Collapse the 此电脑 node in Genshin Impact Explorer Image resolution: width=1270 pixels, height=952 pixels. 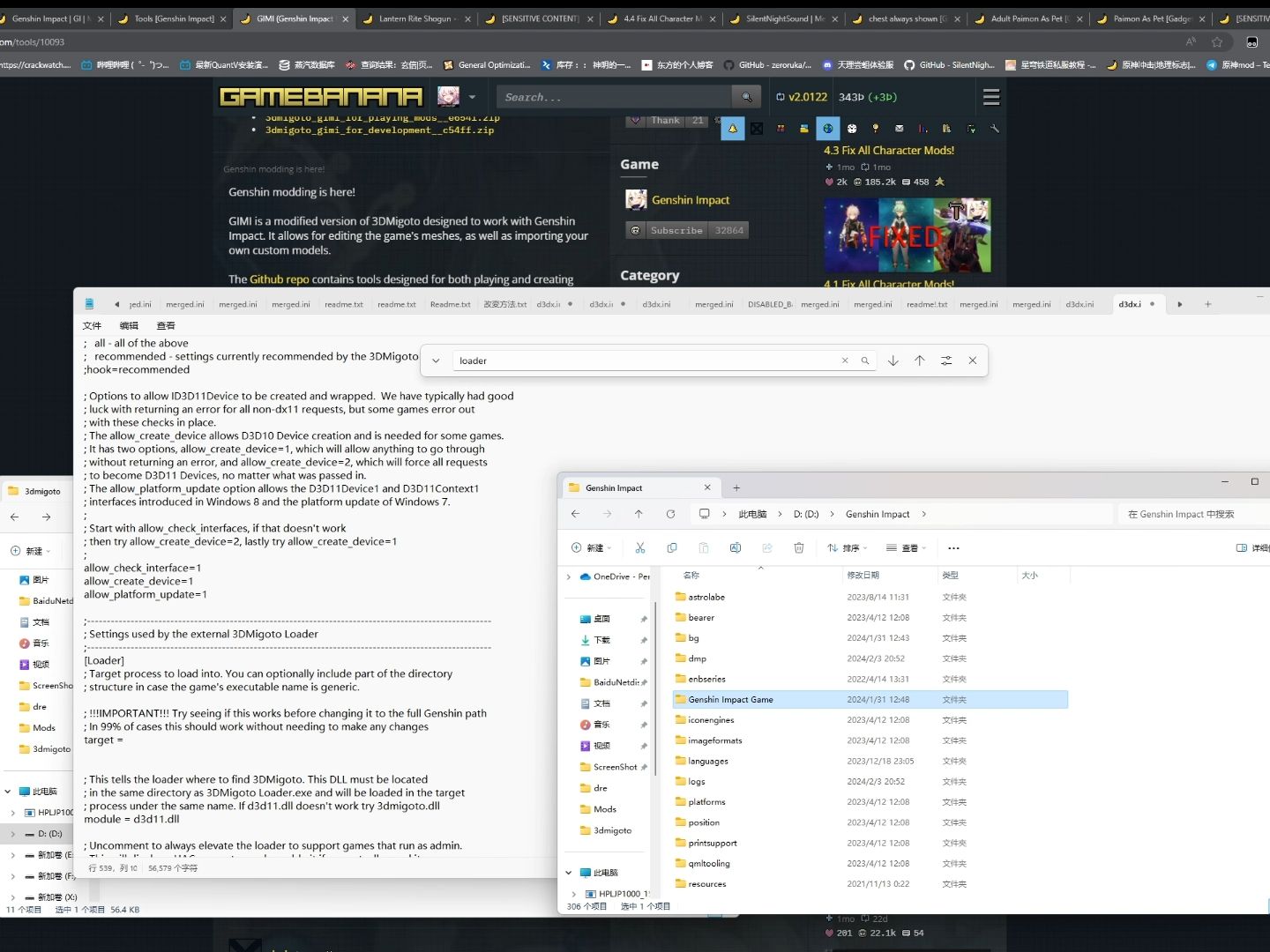[x=569, y=873]
